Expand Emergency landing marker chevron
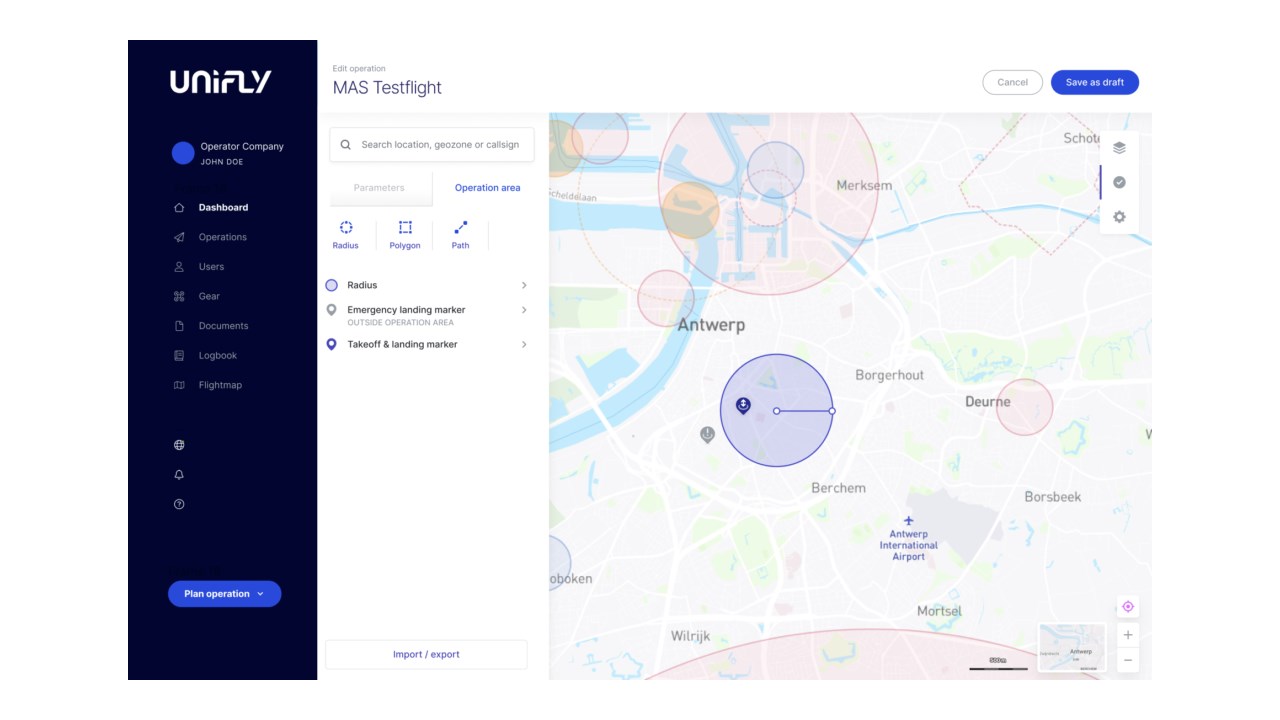Image resolution: width=1280 pixels, height=720 pixels. coord(524,310)
